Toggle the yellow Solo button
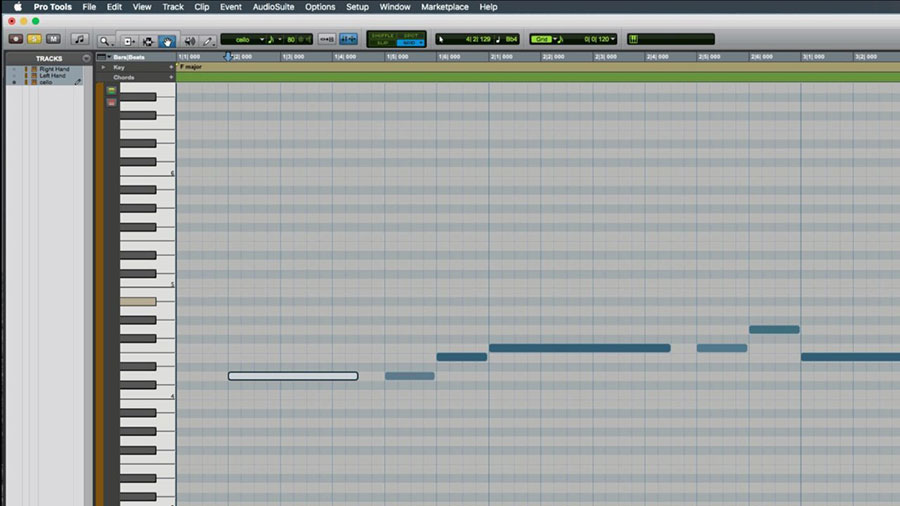 (x=34, y=39)
